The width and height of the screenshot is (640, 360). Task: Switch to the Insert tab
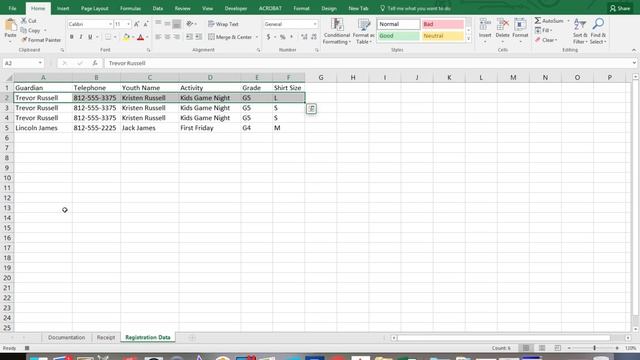pos(63,8)
